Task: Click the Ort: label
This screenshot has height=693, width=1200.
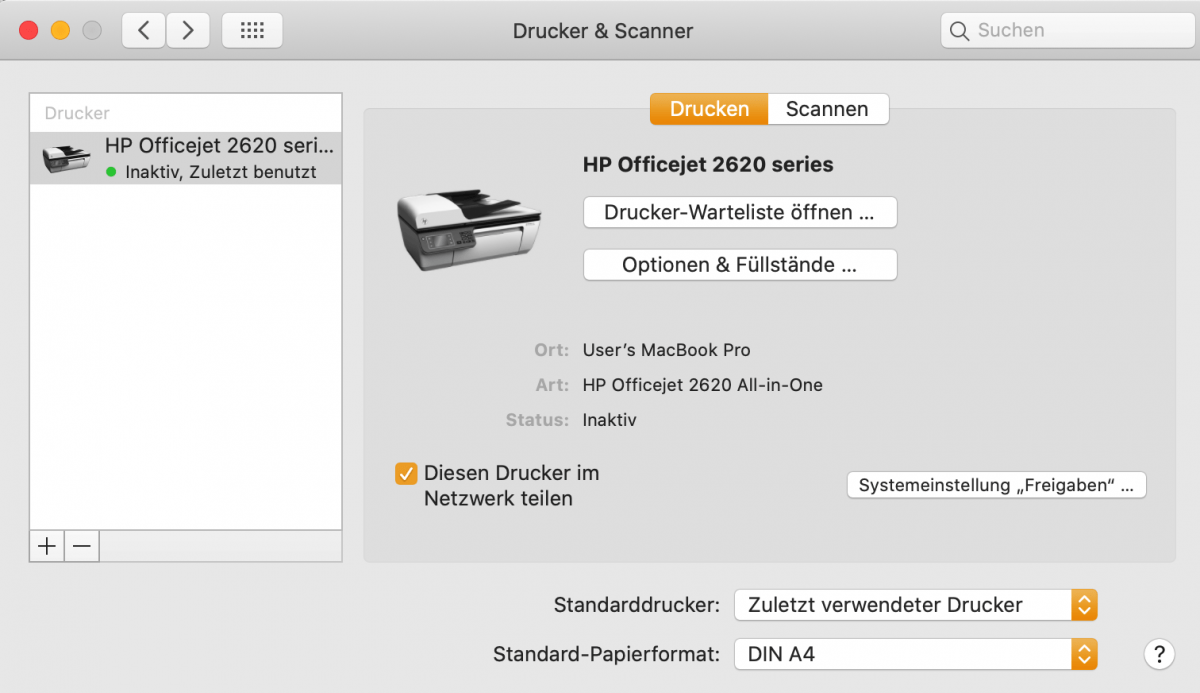Action: coord(552,350)
